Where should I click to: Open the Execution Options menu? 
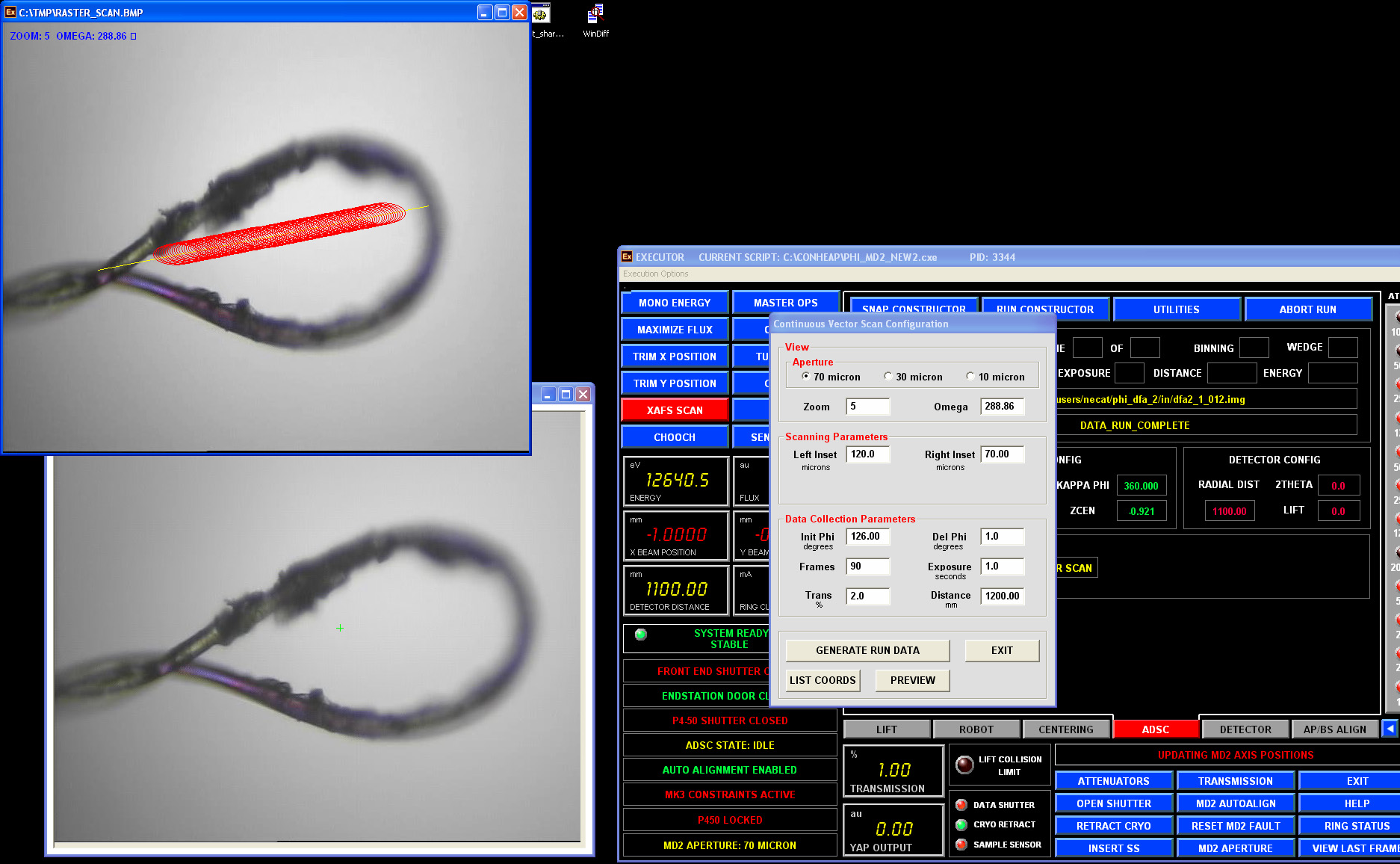(x=655, y=274)
